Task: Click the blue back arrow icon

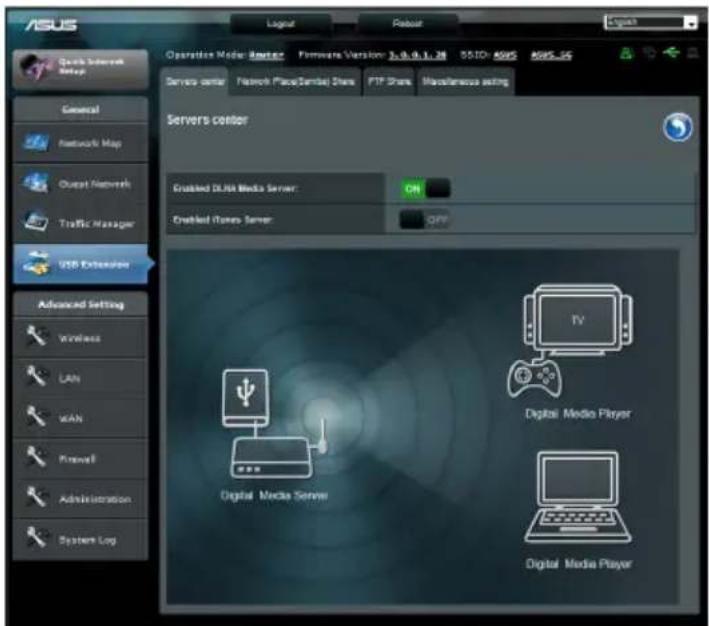Action: coord(677,127)
